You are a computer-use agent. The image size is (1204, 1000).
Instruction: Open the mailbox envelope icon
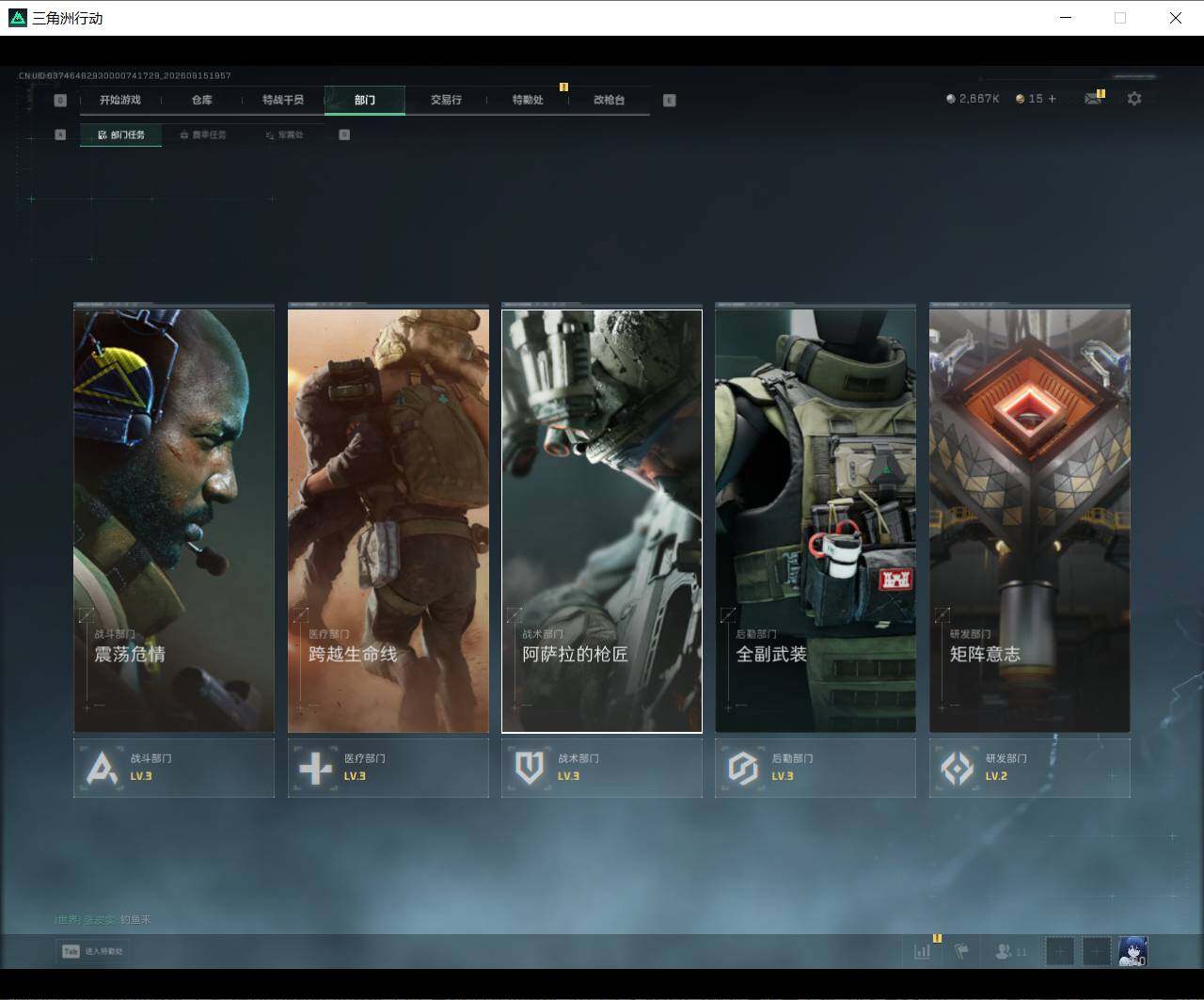[x=1092, y=99]
